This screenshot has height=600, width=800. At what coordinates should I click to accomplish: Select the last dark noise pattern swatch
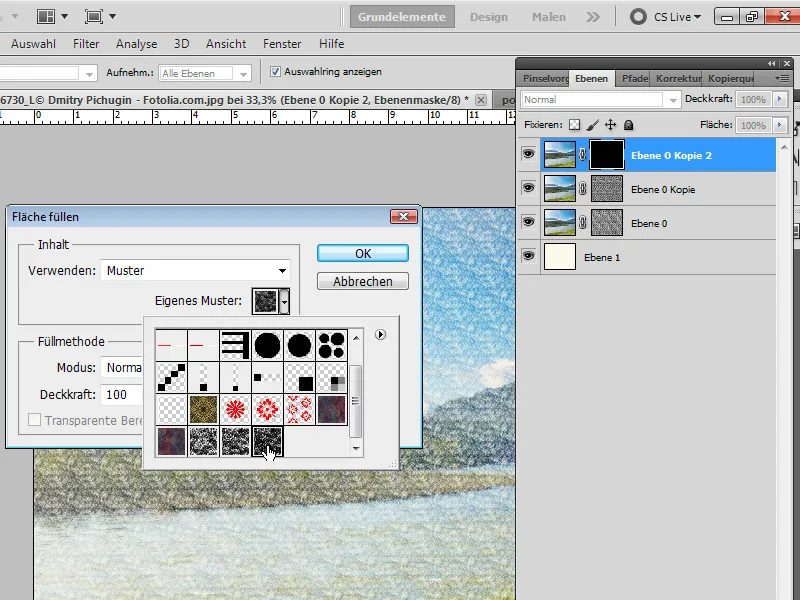[x=267, y=441]
